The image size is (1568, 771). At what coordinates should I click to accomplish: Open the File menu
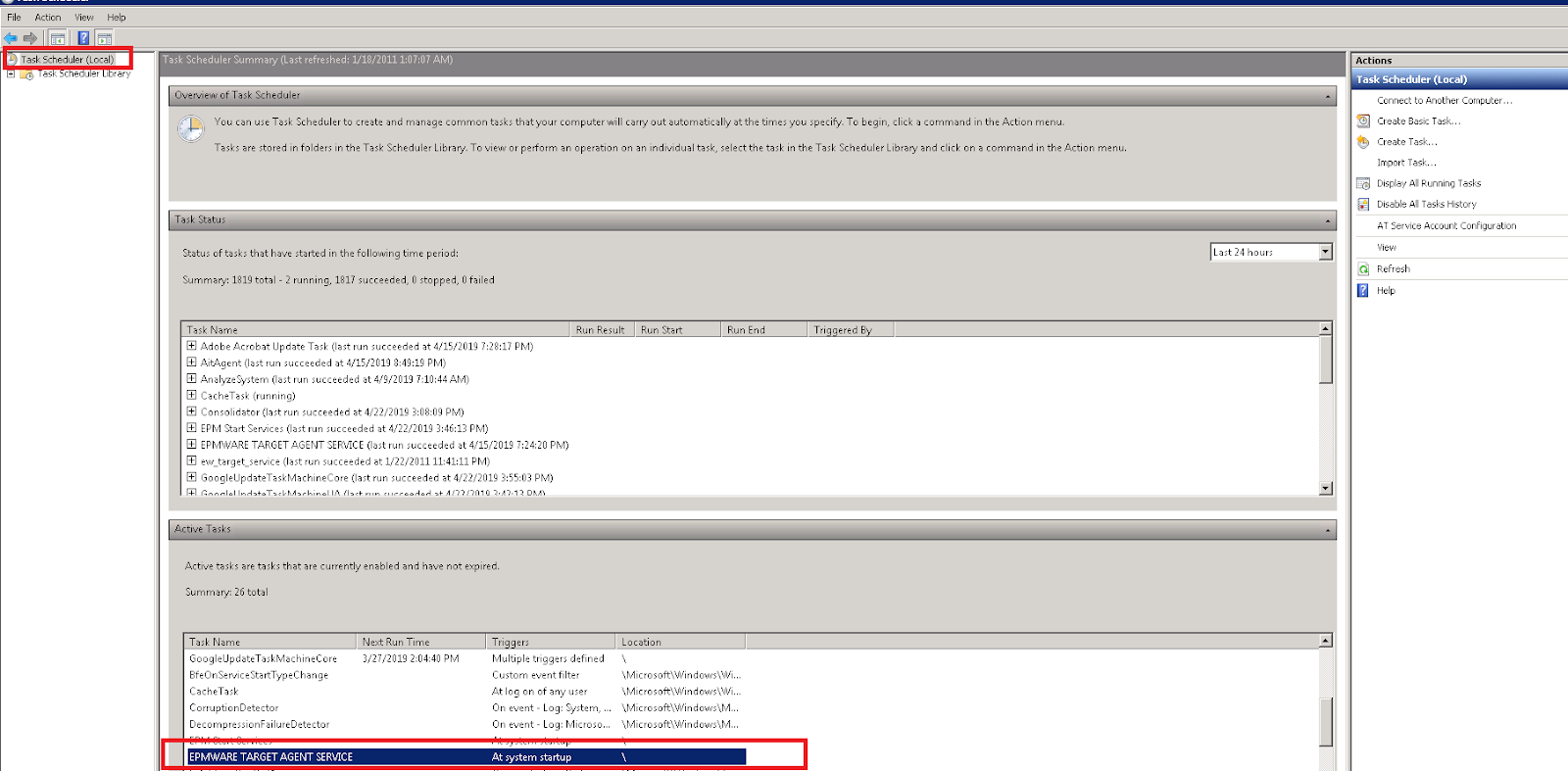coord(14,18)
